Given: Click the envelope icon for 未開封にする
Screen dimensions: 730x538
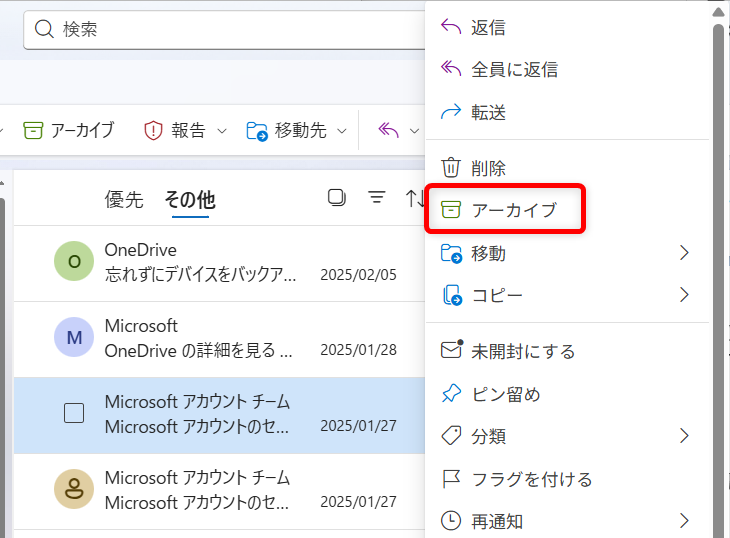Looking at the screenshot, I should 451,350.
